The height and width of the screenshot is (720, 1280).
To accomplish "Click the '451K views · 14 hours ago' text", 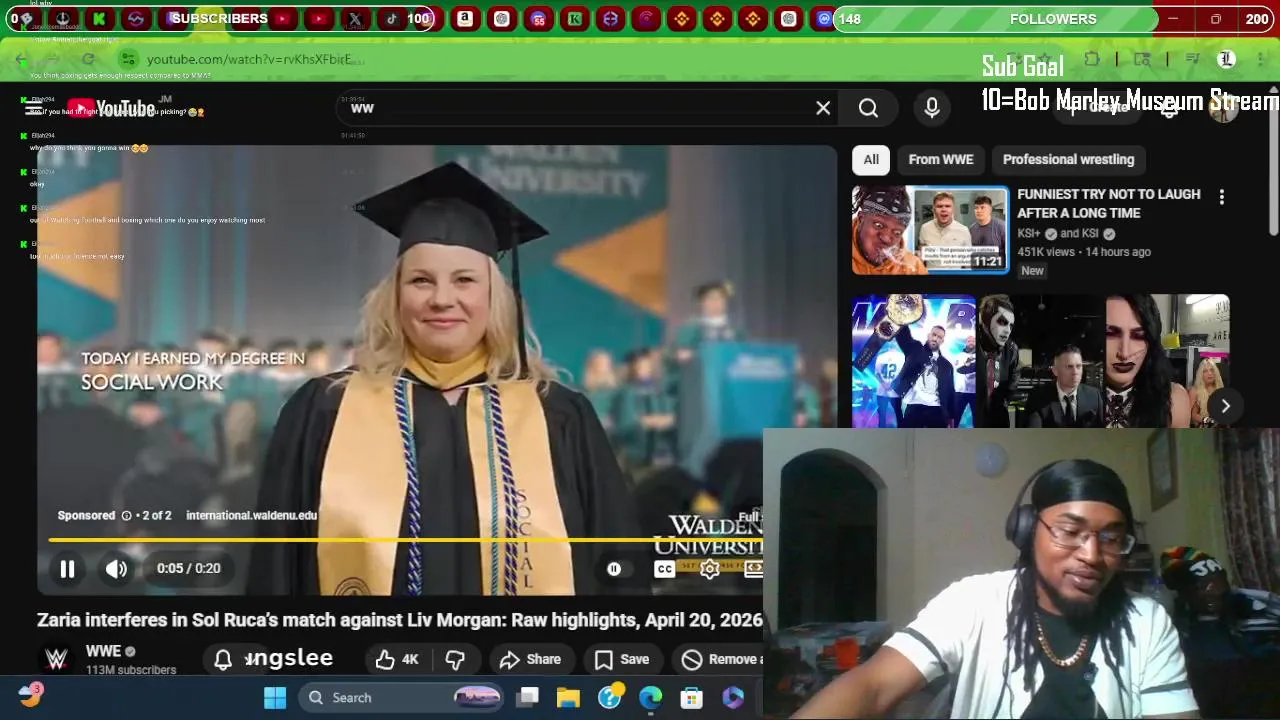I will point(1083,252).
